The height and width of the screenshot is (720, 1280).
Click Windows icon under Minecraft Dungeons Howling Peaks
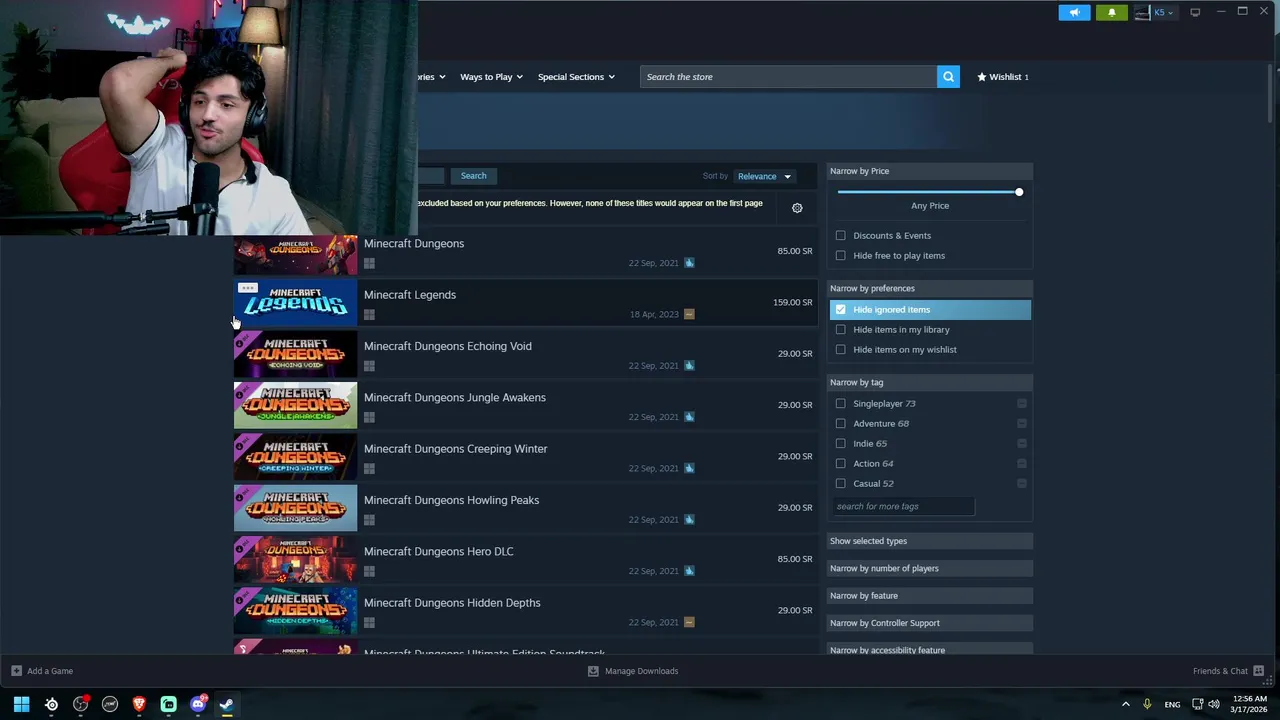(x=369, y=520)
